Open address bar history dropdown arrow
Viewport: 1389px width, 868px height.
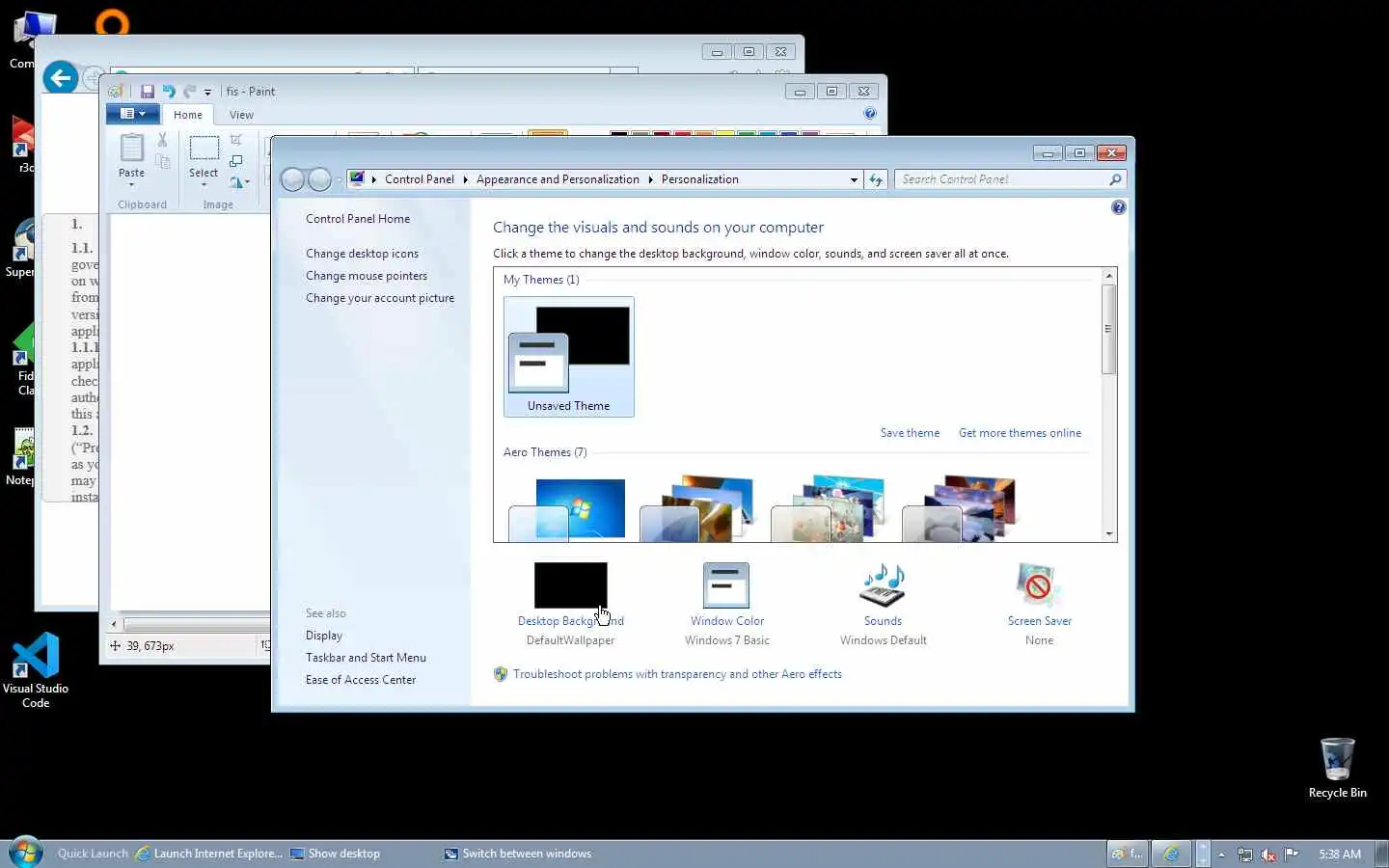tap(854, 179)
